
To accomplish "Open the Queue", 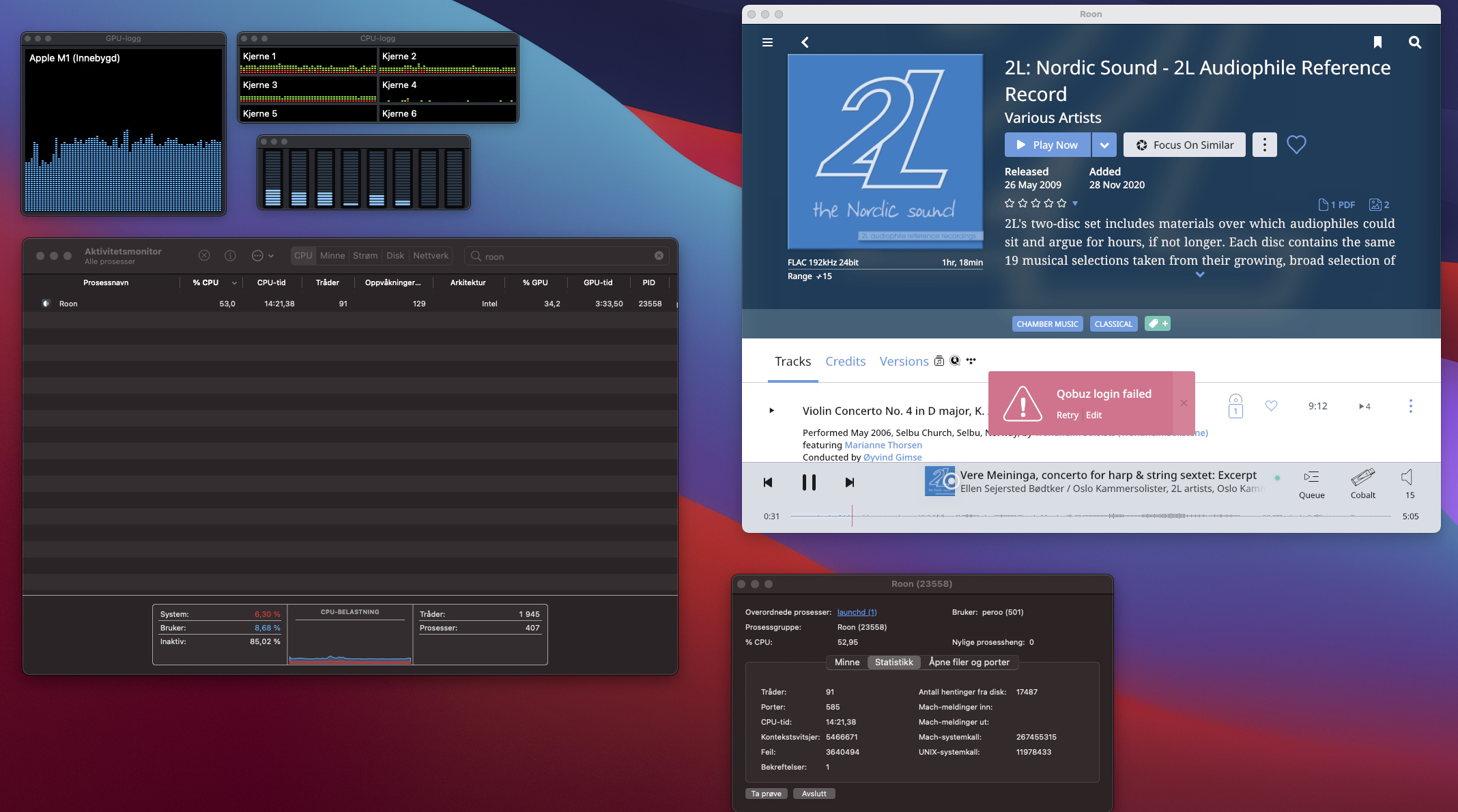I will 1311,485.
